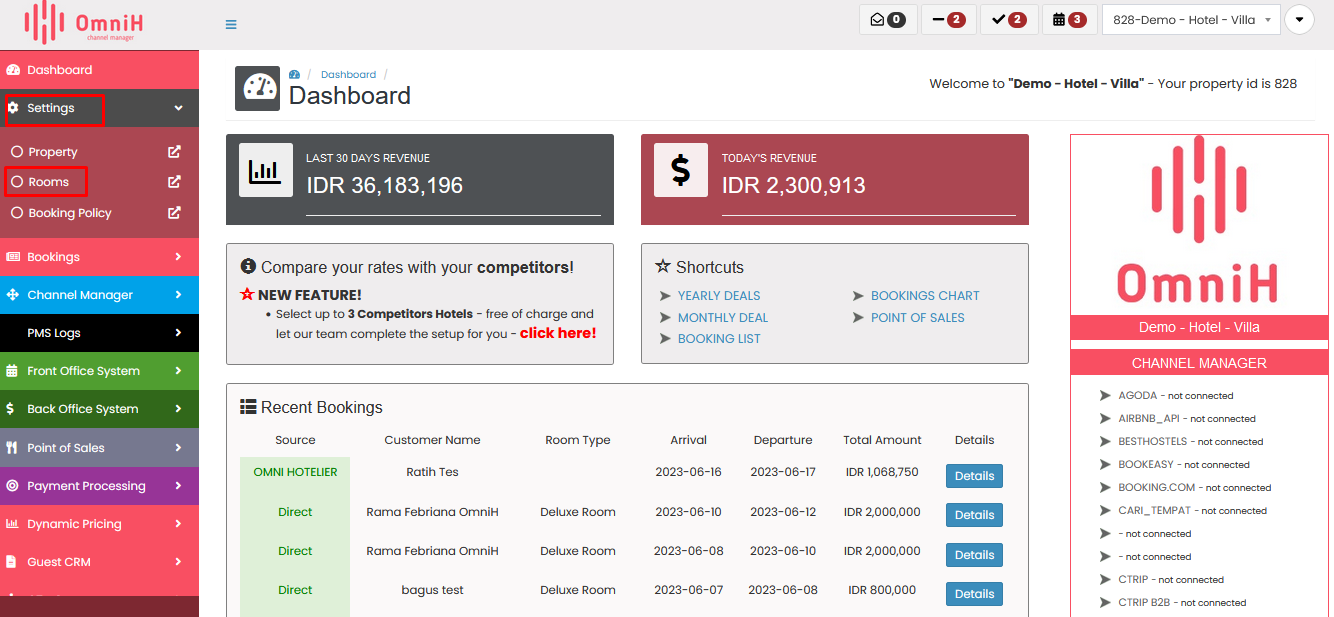Click the breadcrumb home dashboard icon
Image resolution: width=1334 pixels, height=617 pixels.
294,75
